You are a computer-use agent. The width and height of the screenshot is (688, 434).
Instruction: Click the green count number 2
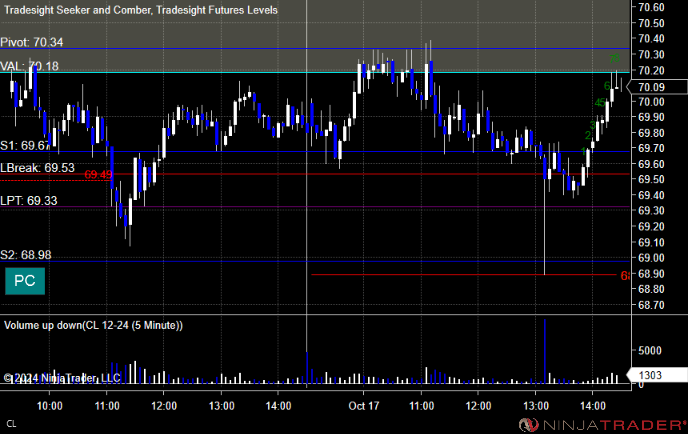[588, 136]
